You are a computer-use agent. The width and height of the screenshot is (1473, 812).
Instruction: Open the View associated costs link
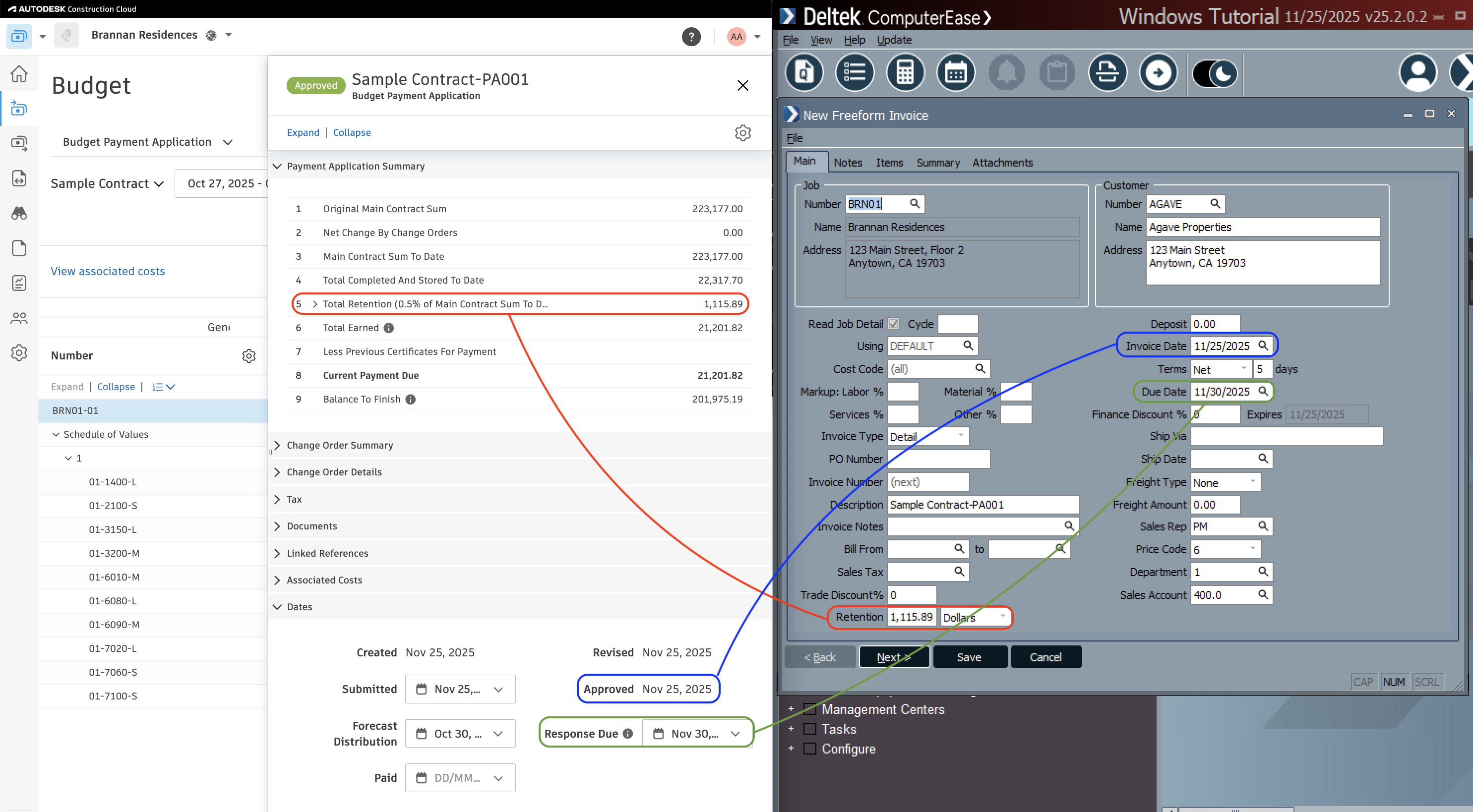coord(108,271)
